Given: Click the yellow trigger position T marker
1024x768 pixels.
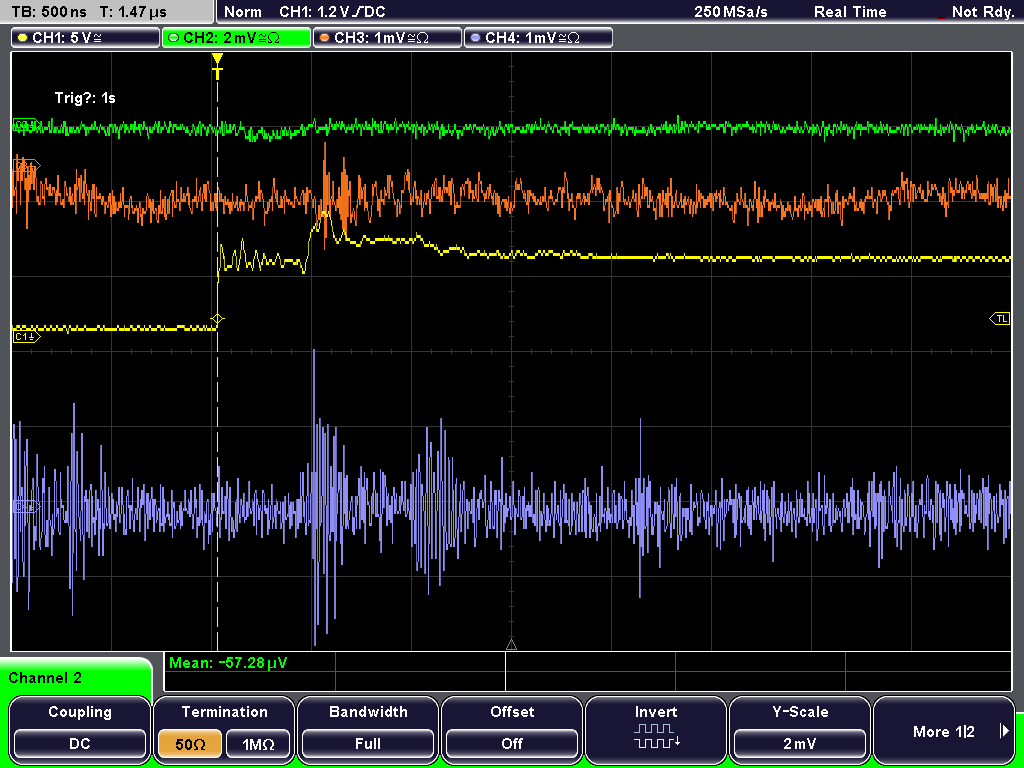Looking at the screenshot, I should [217, 65].
